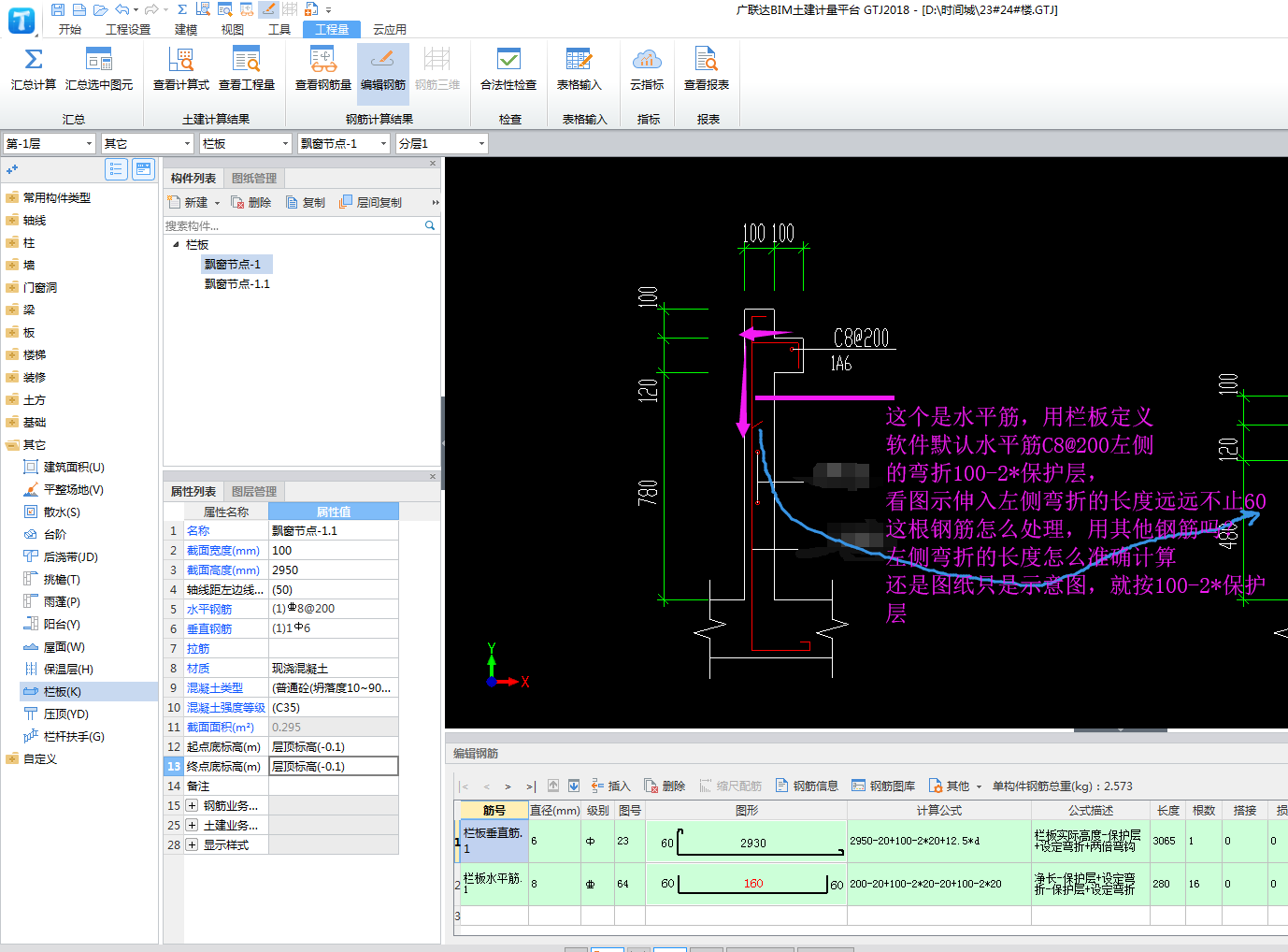
Task: Switch to the 图纸管理 tab
Action: pyautogui.click(x=253, y=178)
